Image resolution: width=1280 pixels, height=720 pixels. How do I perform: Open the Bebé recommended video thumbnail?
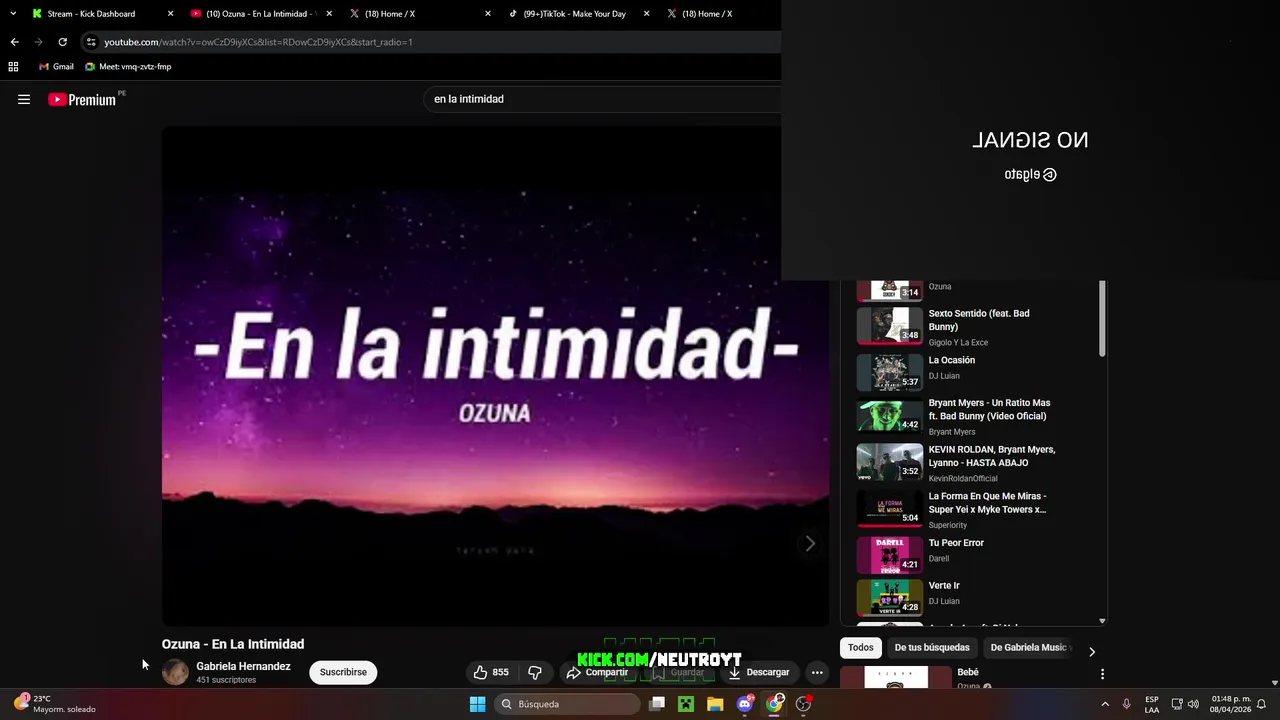pos(894,678)
